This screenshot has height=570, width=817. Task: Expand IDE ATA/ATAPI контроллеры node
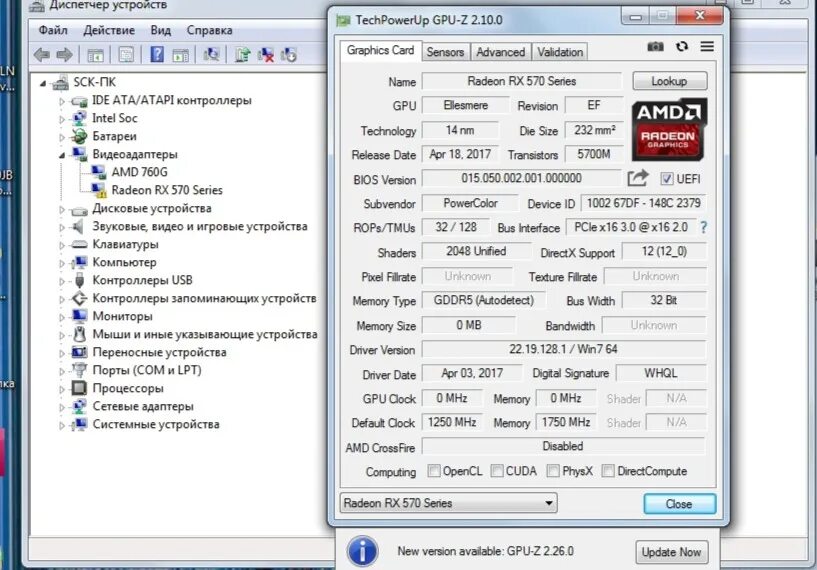pos(61,102)
